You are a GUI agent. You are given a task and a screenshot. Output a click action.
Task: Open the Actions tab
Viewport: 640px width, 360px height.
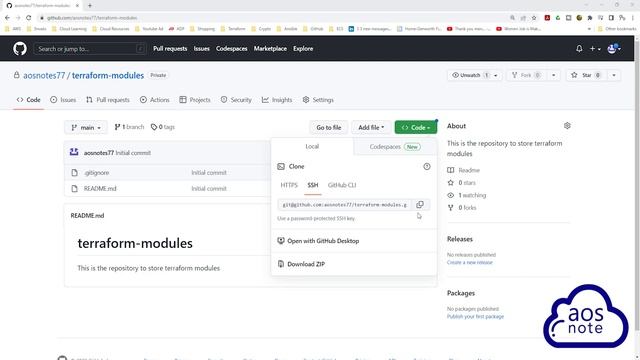point(155,100)
